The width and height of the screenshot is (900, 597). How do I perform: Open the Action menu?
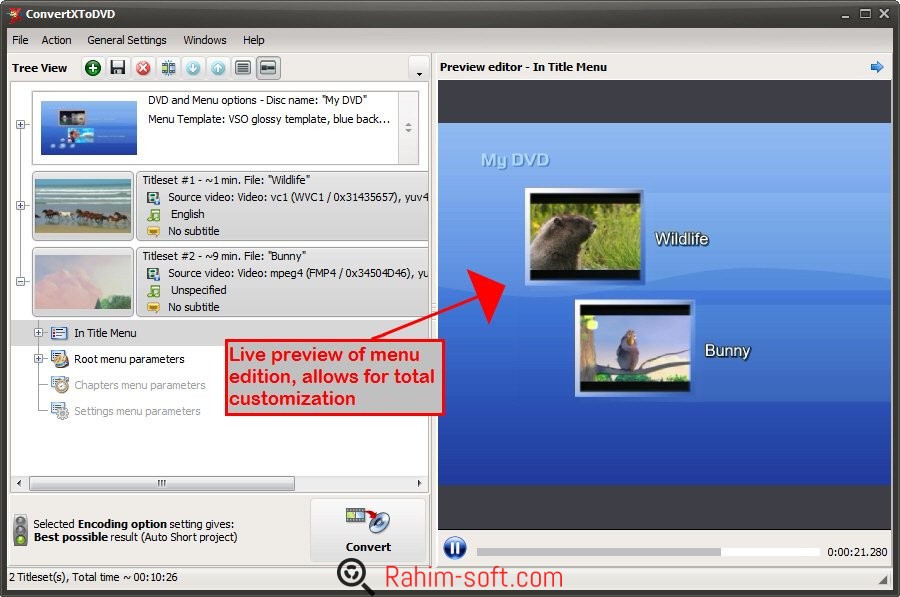coord(56,40)
